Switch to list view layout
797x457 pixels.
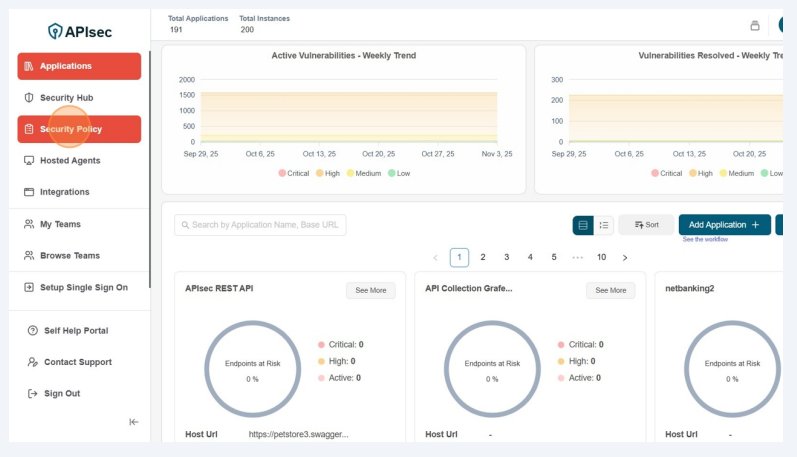(x=604, y=225)
